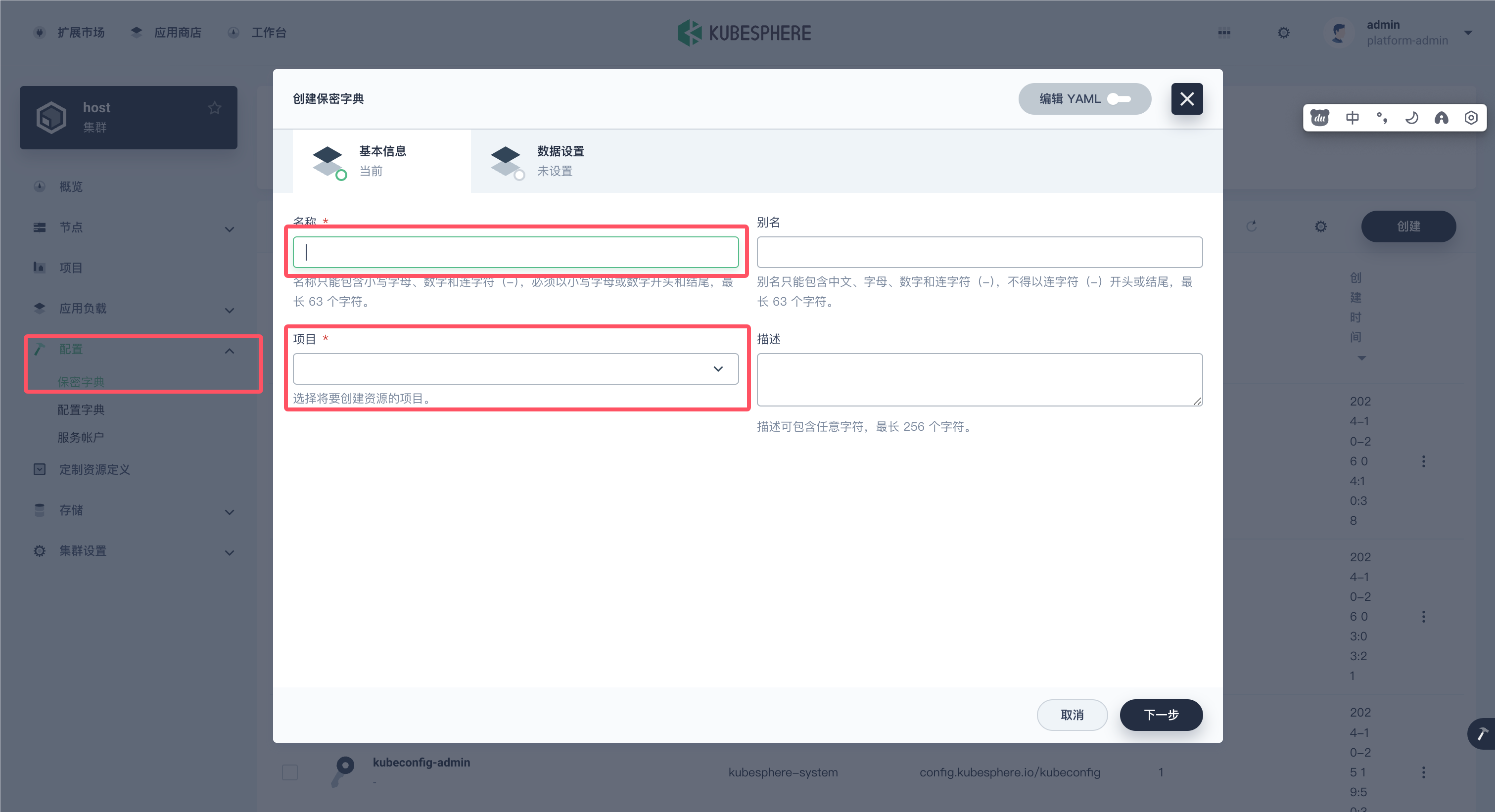Open the 项目 dropdown
This screenshot has width=1495, height=812.
(515, 368)
